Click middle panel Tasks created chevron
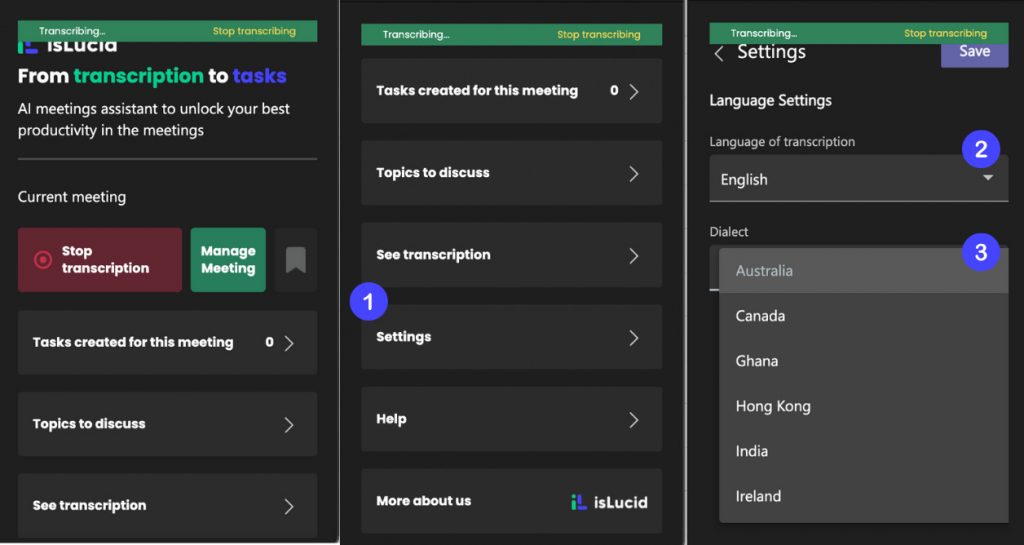 633,91
